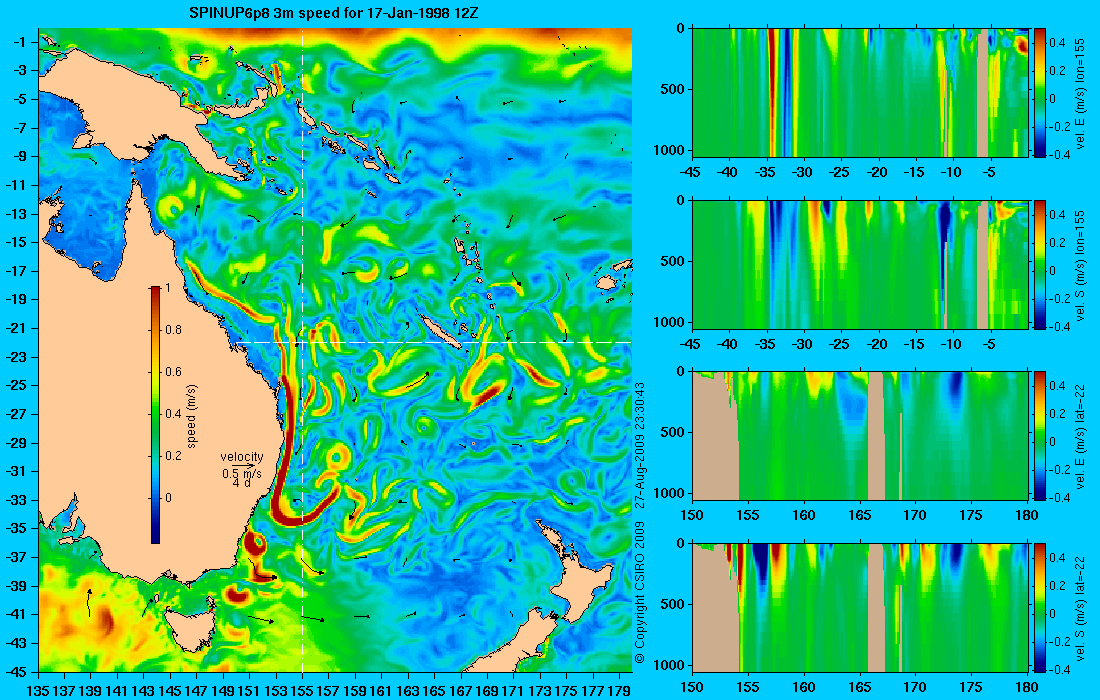Click the '0.5 m/s' velocity scale text
Image resolution: width=1100 pixels, height=700 pixels.
tap(241, 473)
